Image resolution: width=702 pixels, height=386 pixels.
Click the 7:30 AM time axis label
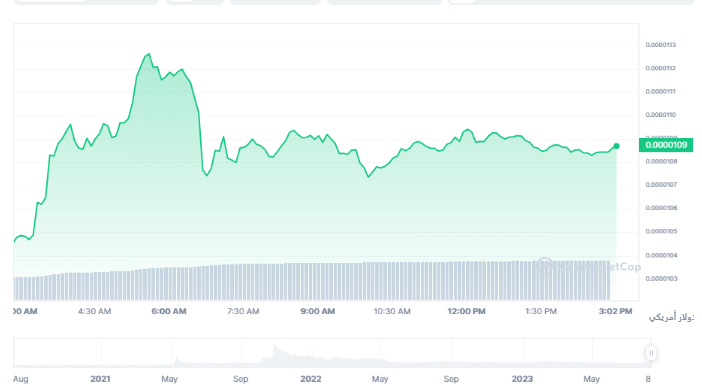tap(243, 311)
